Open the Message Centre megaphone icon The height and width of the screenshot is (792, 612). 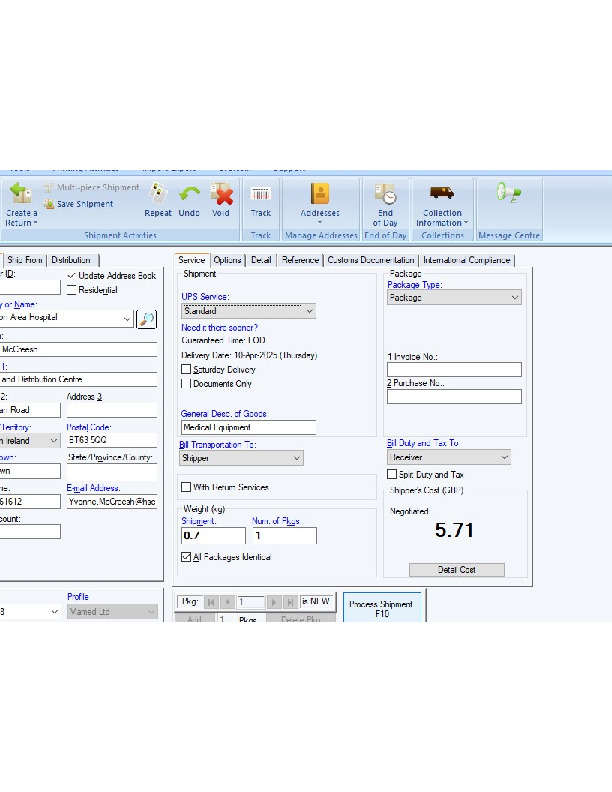coord(509,193)
